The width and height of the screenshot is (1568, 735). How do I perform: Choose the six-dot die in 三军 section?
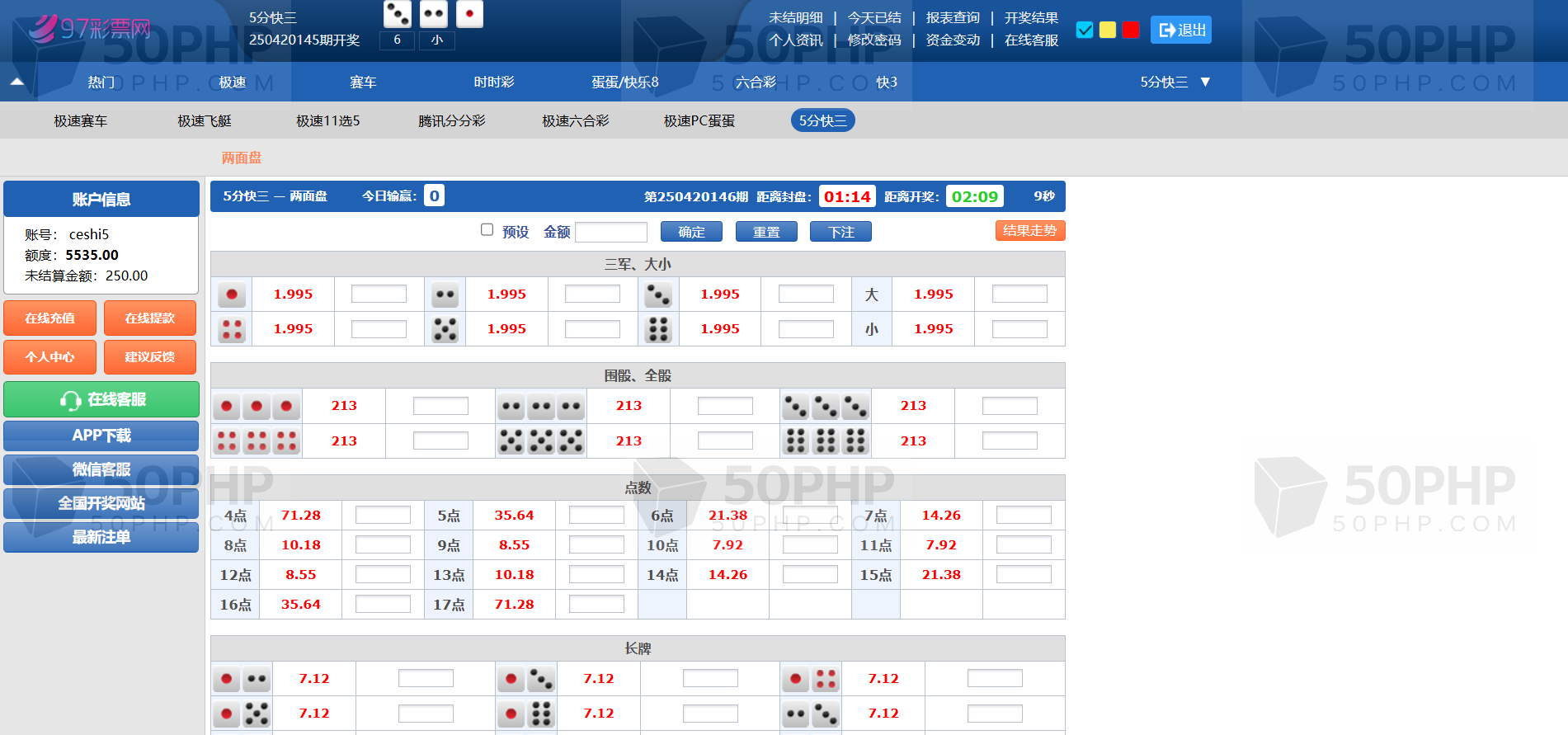pos(658,329)
